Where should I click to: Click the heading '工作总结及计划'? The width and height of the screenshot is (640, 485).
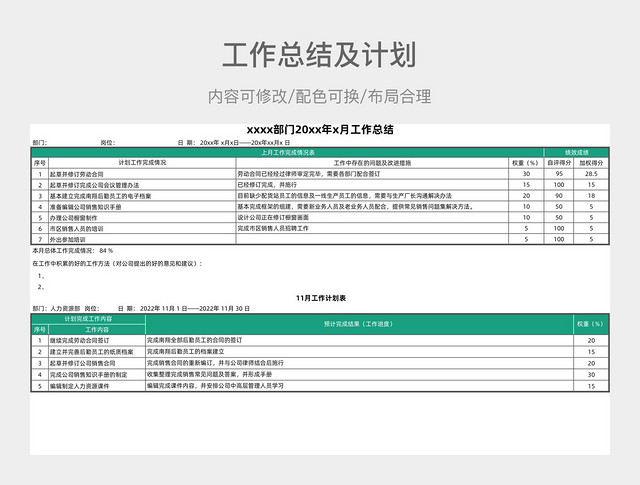[x=319, y=55]
